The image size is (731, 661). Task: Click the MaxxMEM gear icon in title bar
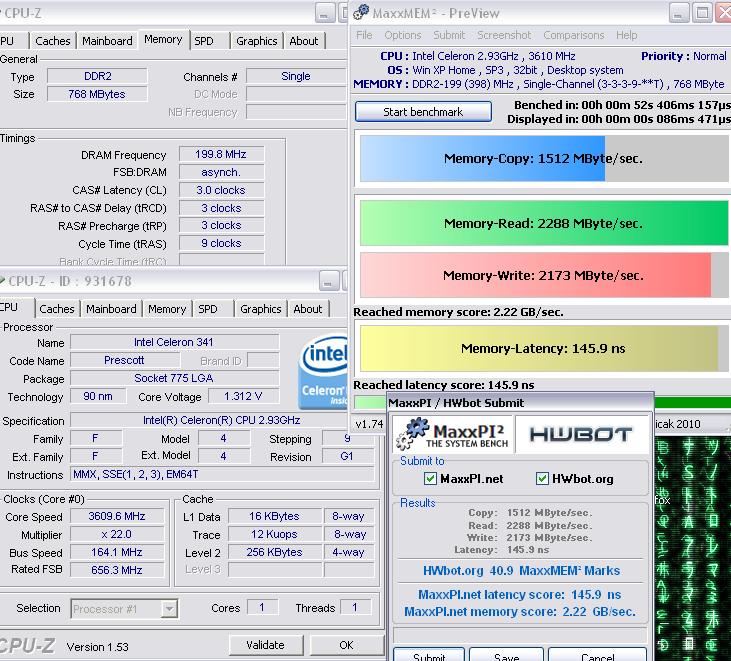click(360, 13)
